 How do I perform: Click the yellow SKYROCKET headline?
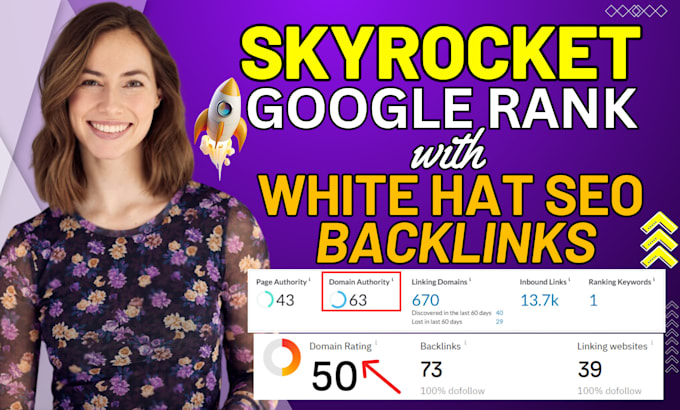pyautogui.click(x=440, y=53)
